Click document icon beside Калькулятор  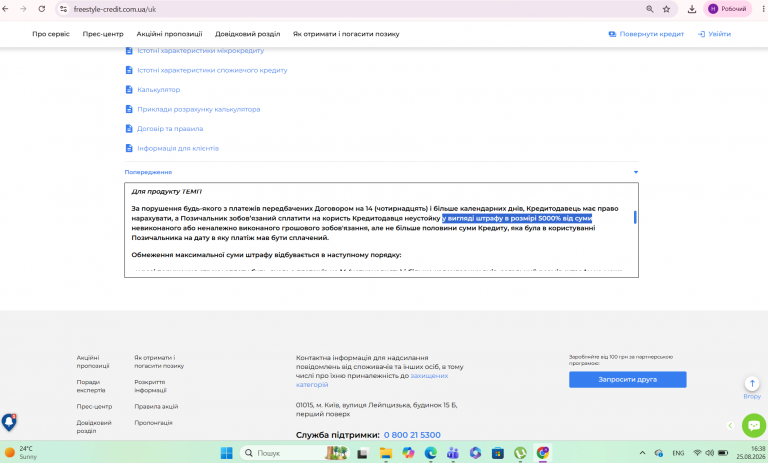coord(129,90)
